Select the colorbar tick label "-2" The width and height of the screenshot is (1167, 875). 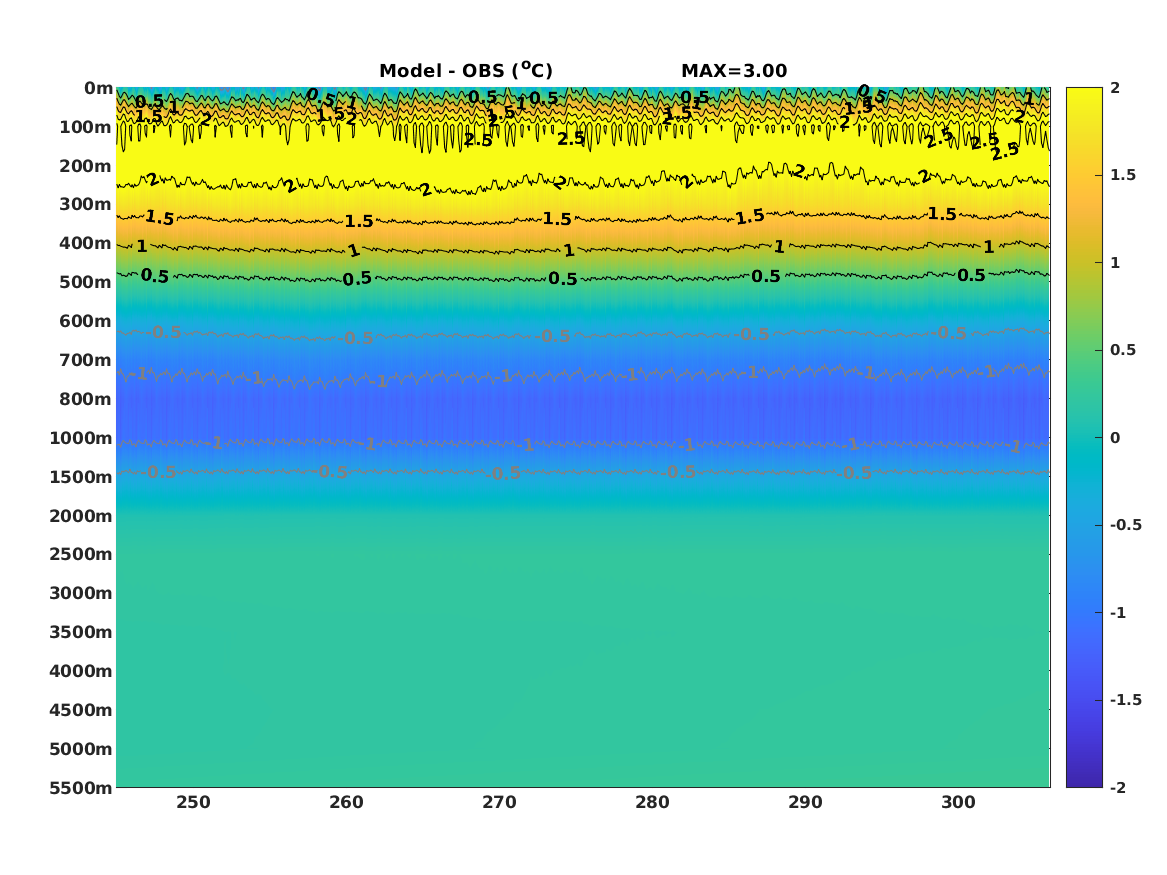(x=1118, y=787)
